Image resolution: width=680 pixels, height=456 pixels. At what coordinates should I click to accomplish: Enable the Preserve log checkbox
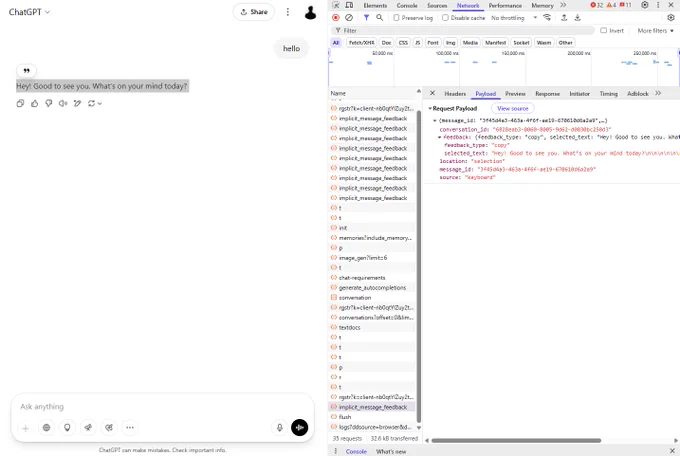396,18
